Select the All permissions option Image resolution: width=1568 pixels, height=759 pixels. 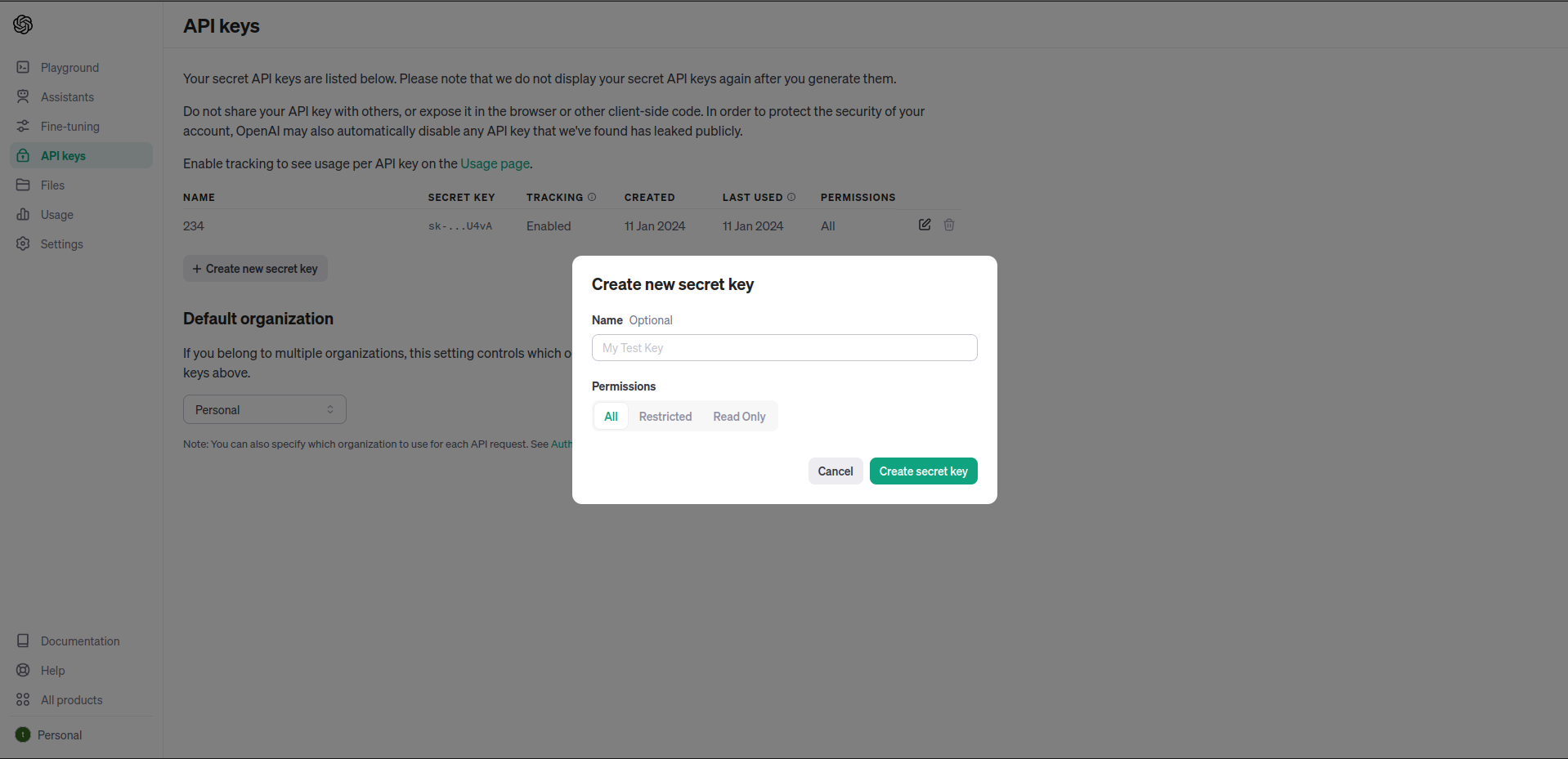click(x=611, y=416)
